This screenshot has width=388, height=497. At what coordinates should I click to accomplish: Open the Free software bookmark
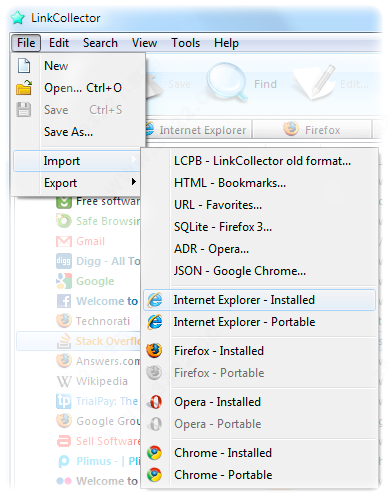click(108, 201)
